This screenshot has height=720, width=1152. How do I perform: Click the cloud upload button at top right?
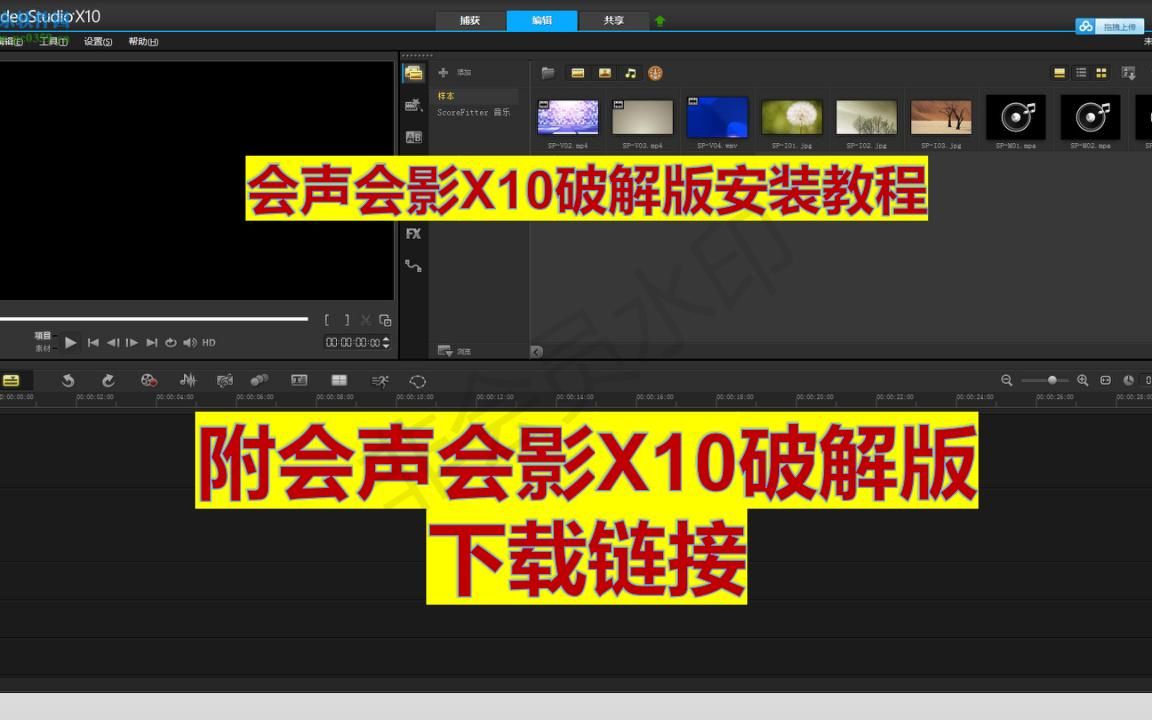(x=1109, y=26)
